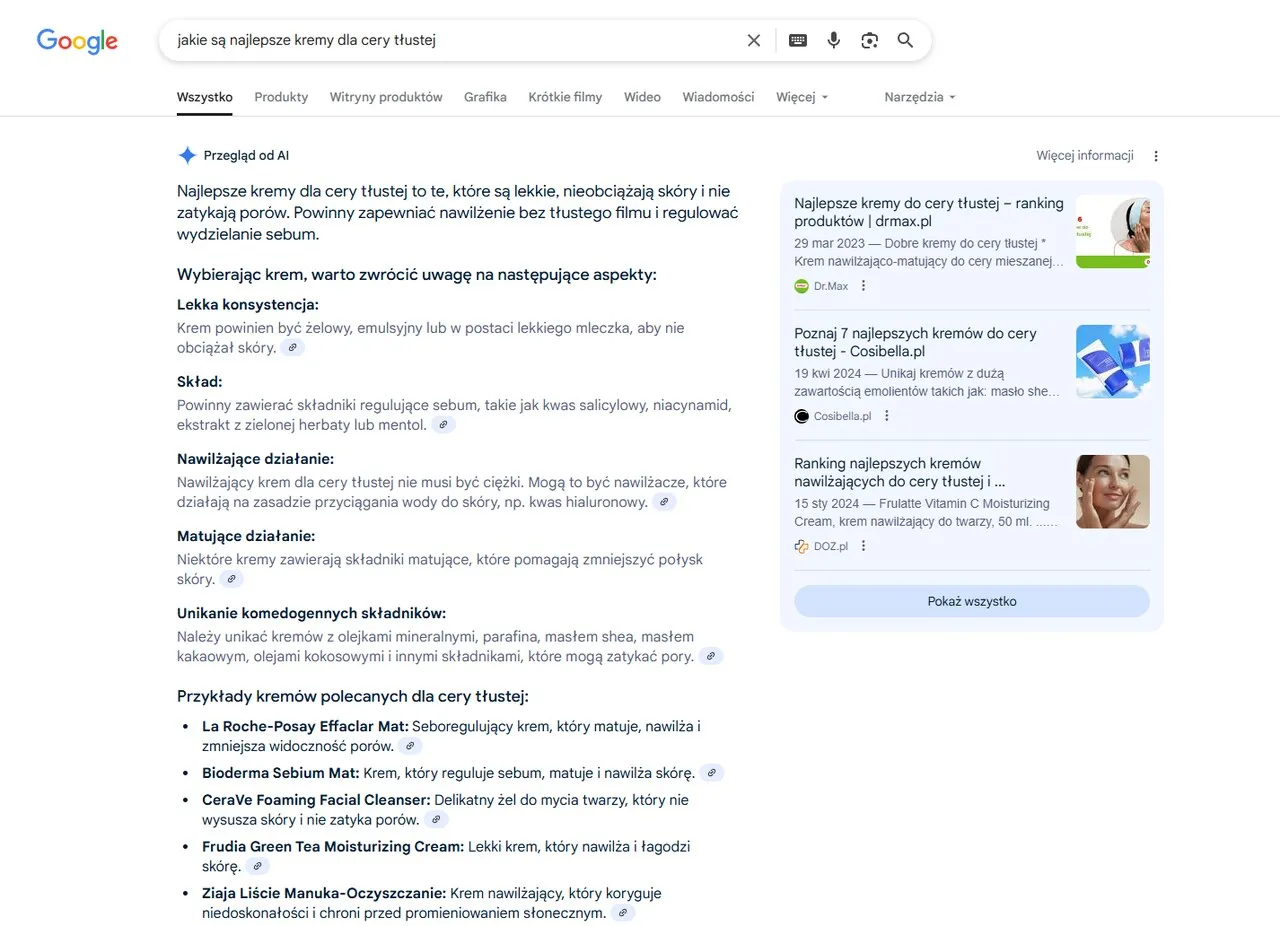Open three-dot menu next to Więcej informacji
The image size is (1280, 926).
click(1156, 156)
